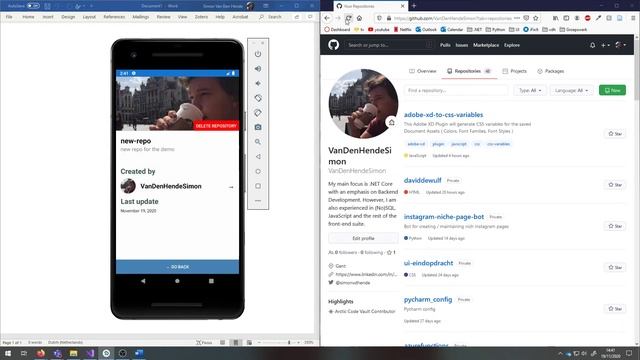Click emulator power button icon
This screenshot has width=640, height=360.
point(258,54)
